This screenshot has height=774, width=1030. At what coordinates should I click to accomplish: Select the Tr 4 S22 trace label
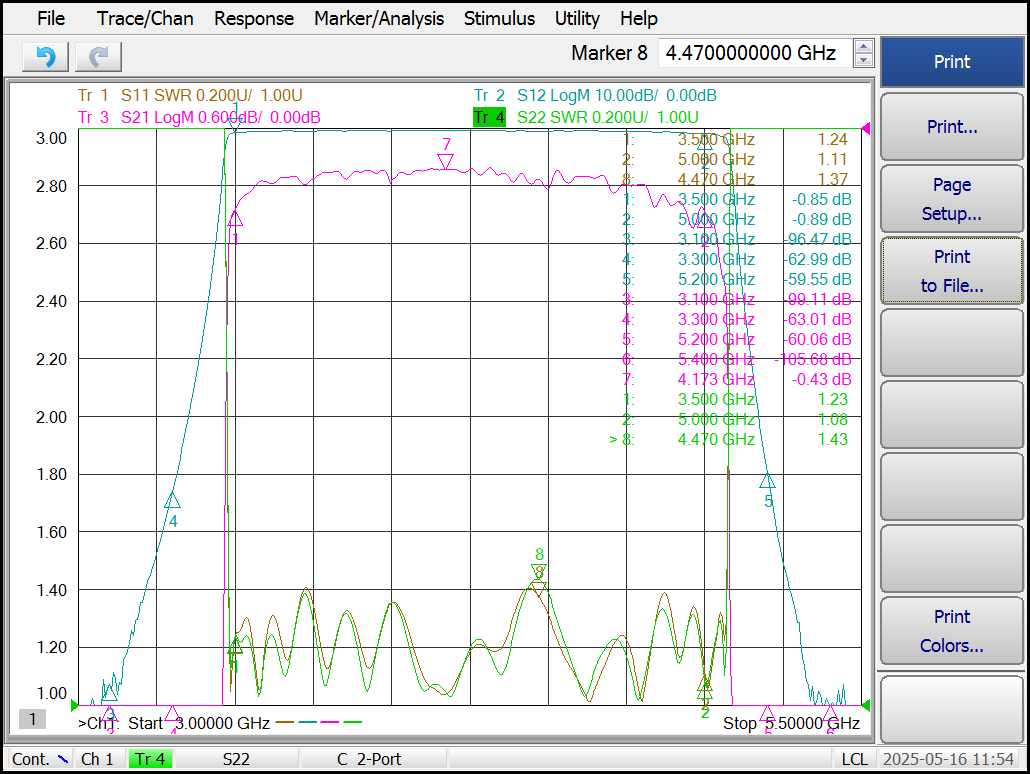point(586,118)
